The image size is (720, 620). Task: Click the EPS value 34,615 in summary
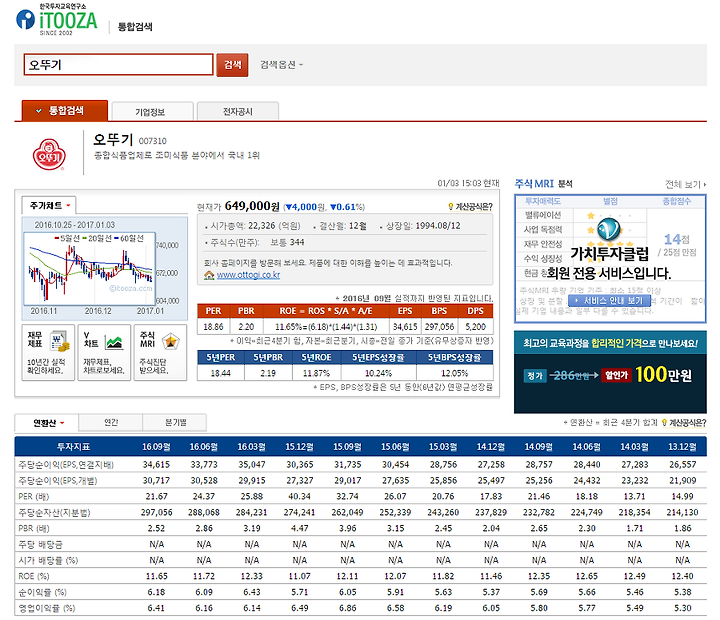tap(405, 327)
